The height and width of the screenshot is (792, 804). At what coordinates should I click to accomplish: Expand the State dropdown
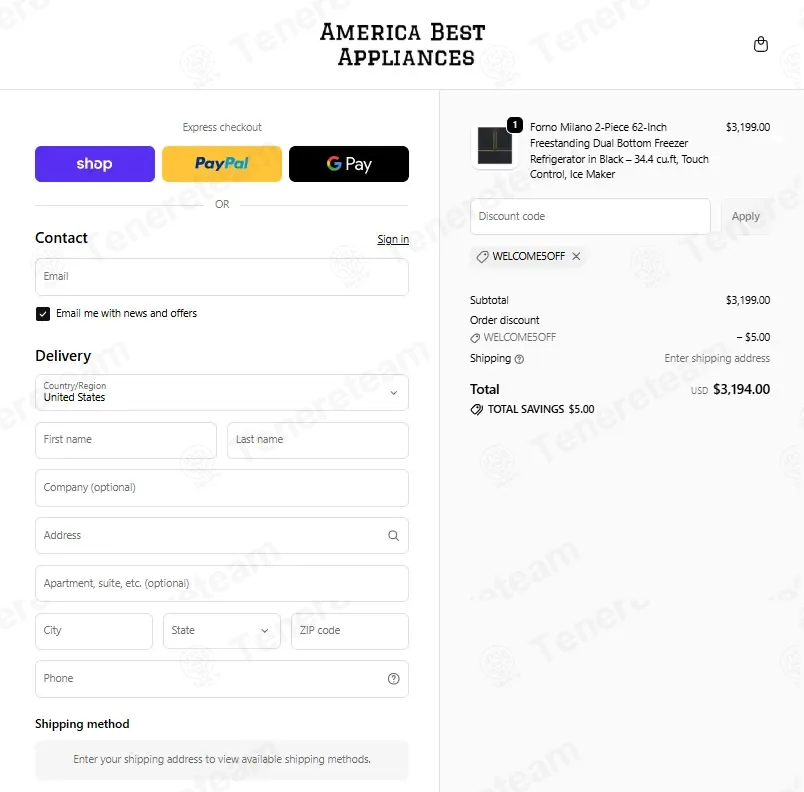tap(222, 631)
